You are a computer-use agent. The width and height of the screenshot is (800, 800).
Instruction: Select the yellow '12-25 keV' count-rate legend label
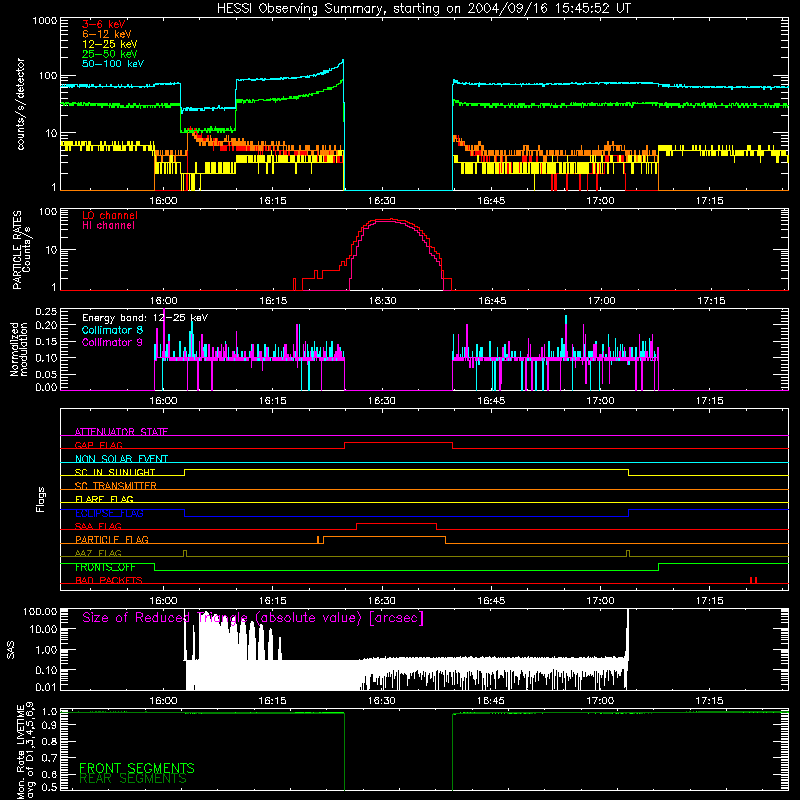tap(109, 44)
